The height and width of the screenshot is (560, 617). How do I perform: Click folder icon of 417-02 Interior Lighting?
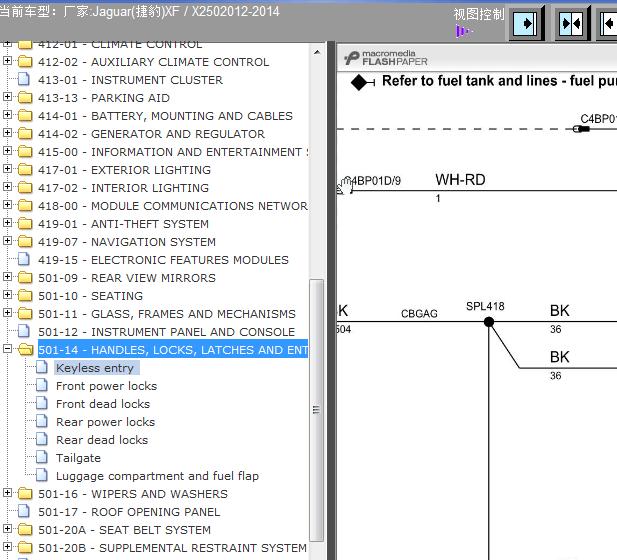coord(26,187)
